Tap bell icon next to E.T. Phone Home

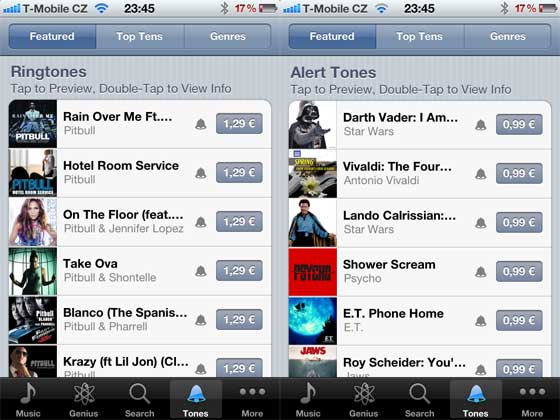[481, 321]
